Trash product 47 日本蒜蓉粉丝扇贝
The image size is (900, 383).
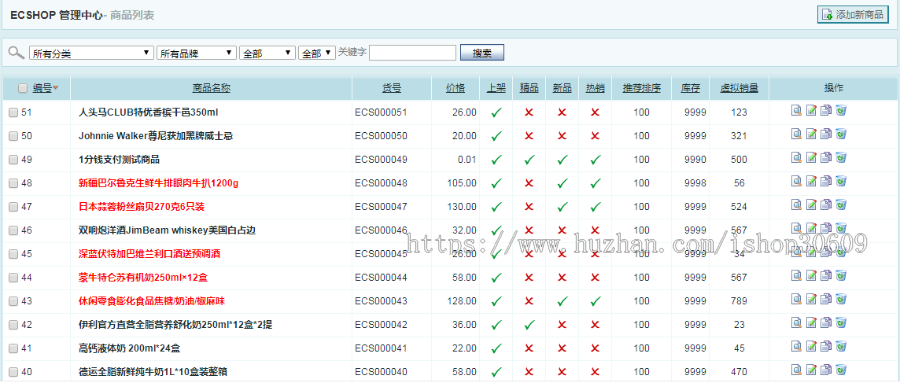pos(841,204)
